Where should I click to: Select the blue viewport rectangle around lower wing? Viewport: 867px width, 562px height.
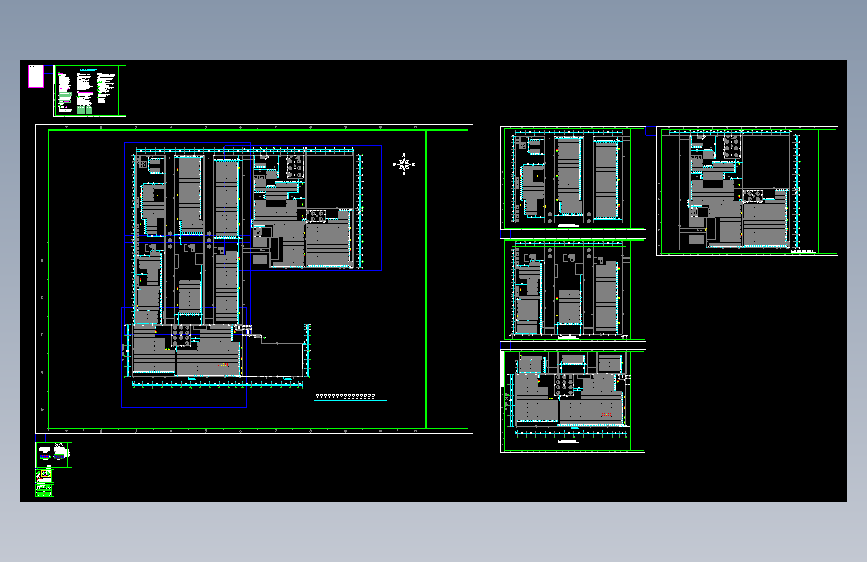(x=184, y=357)
